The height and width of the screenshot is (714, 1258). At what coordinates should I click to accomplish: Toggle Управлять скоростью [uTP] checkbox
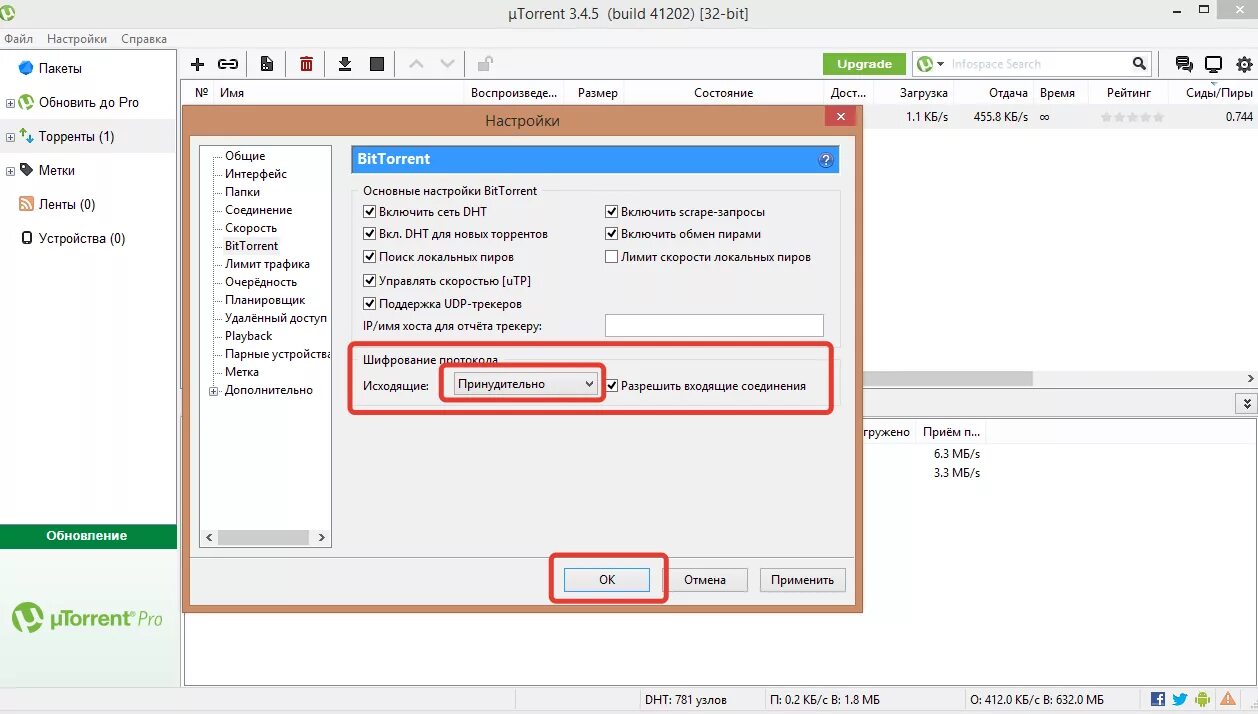[x=369, y=280]
